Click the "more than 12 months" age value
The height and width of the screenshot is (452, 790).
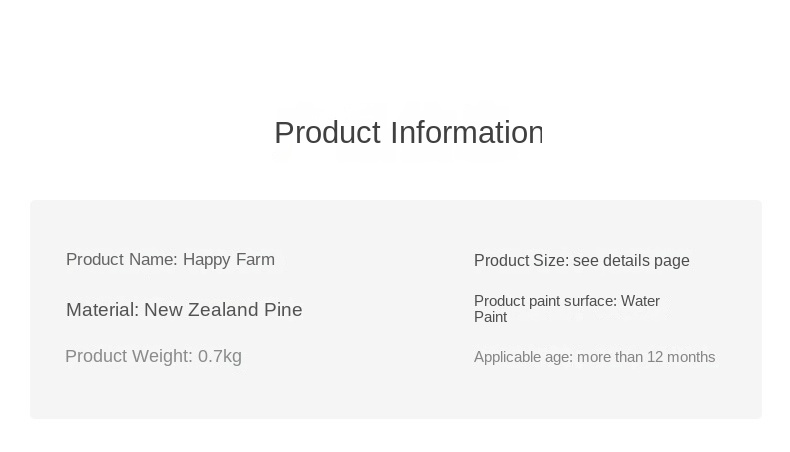(646, 357)
